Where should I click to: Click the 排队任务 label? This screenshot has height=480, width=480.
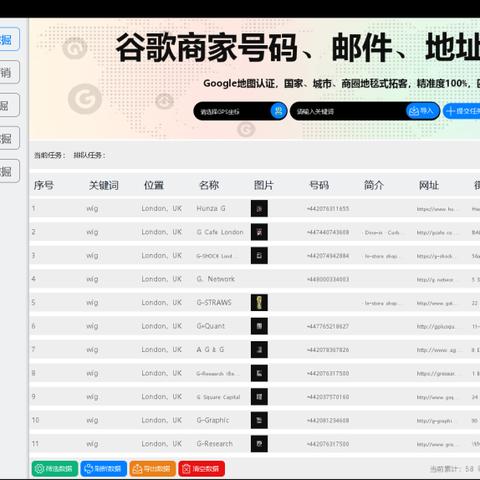89,155
